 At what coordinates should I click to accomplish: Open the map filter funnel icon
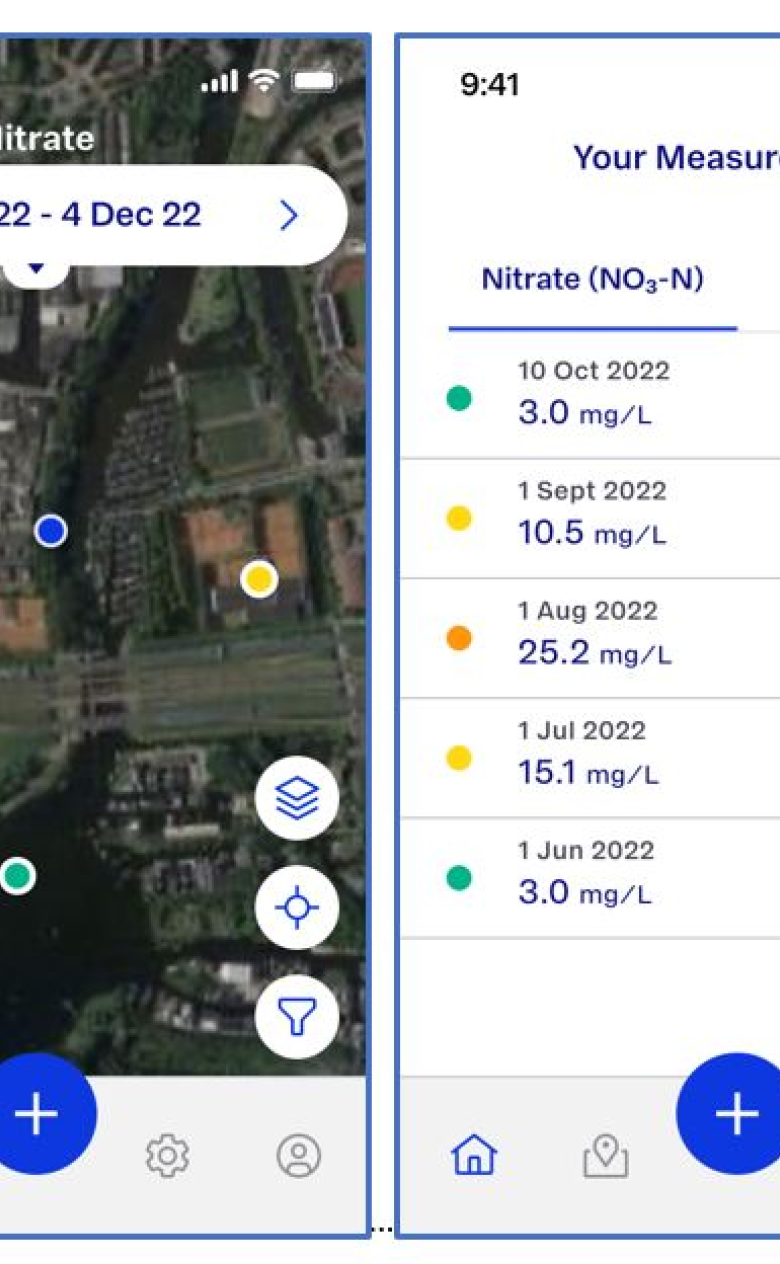click(297, 1016)
